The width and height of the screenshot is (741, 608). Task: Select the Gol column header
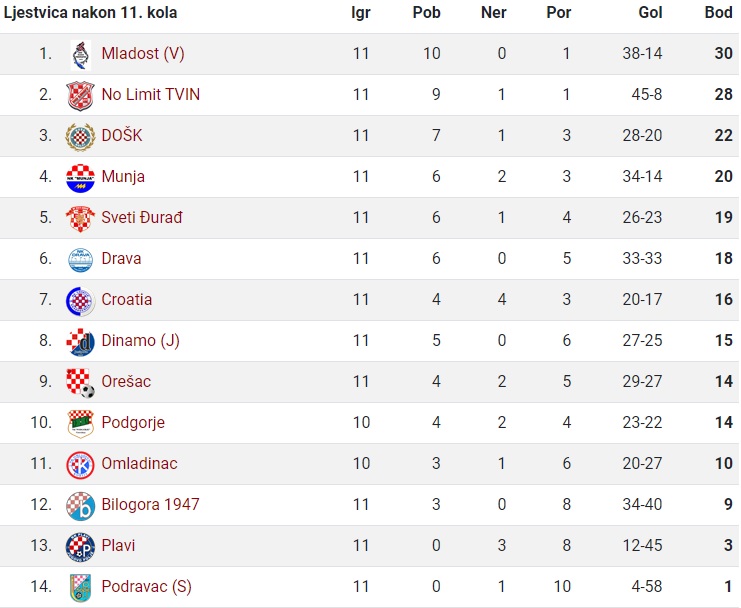point(650,12)
